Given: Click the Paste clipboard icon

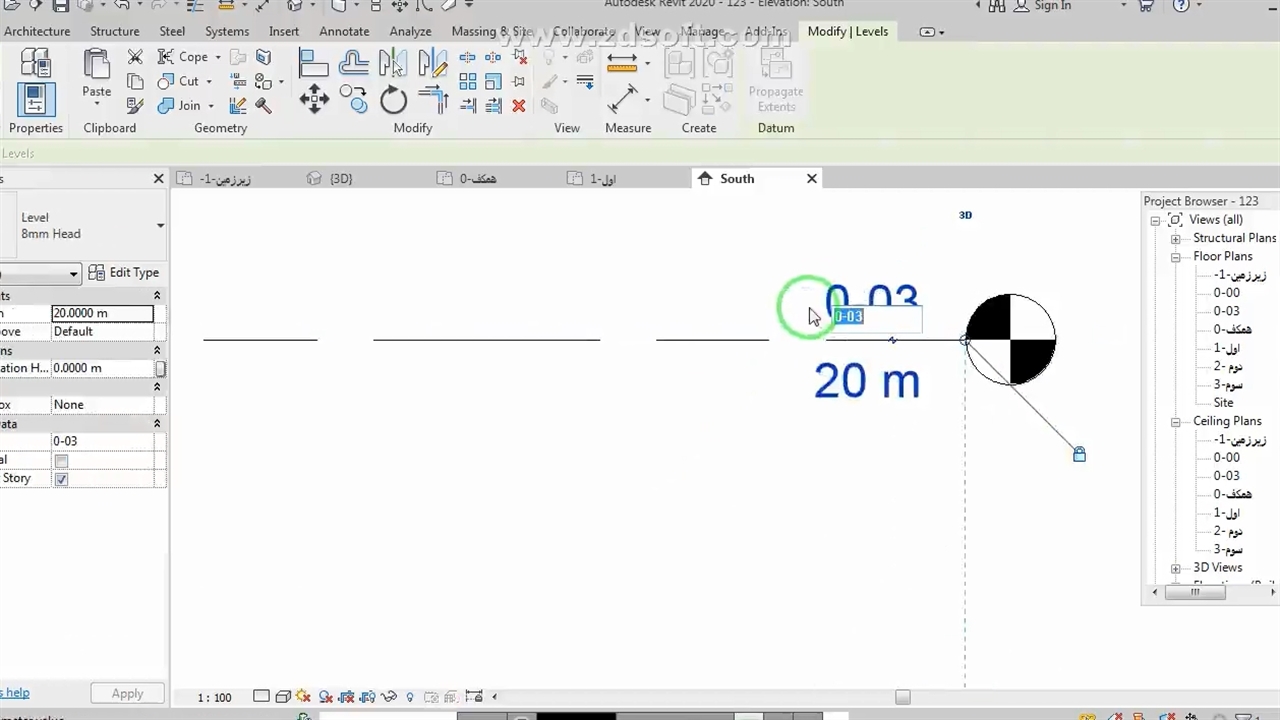Looking at the screenshot, I should pyautogui.click(x=97, y=73).
